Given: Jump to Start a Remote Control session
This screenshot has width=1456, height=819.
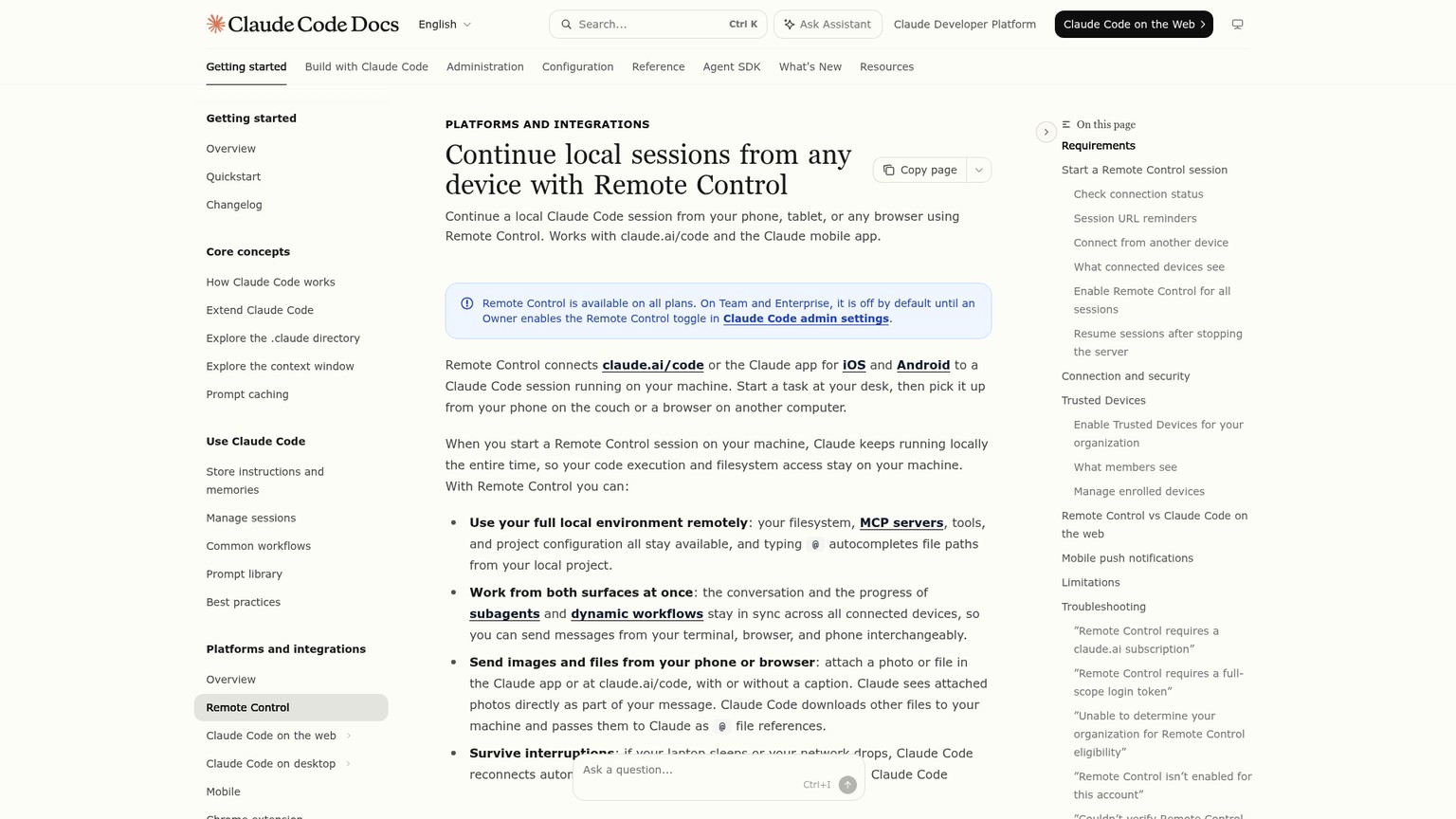Looking at the screenshot, I should click(x=1144, y=171).
